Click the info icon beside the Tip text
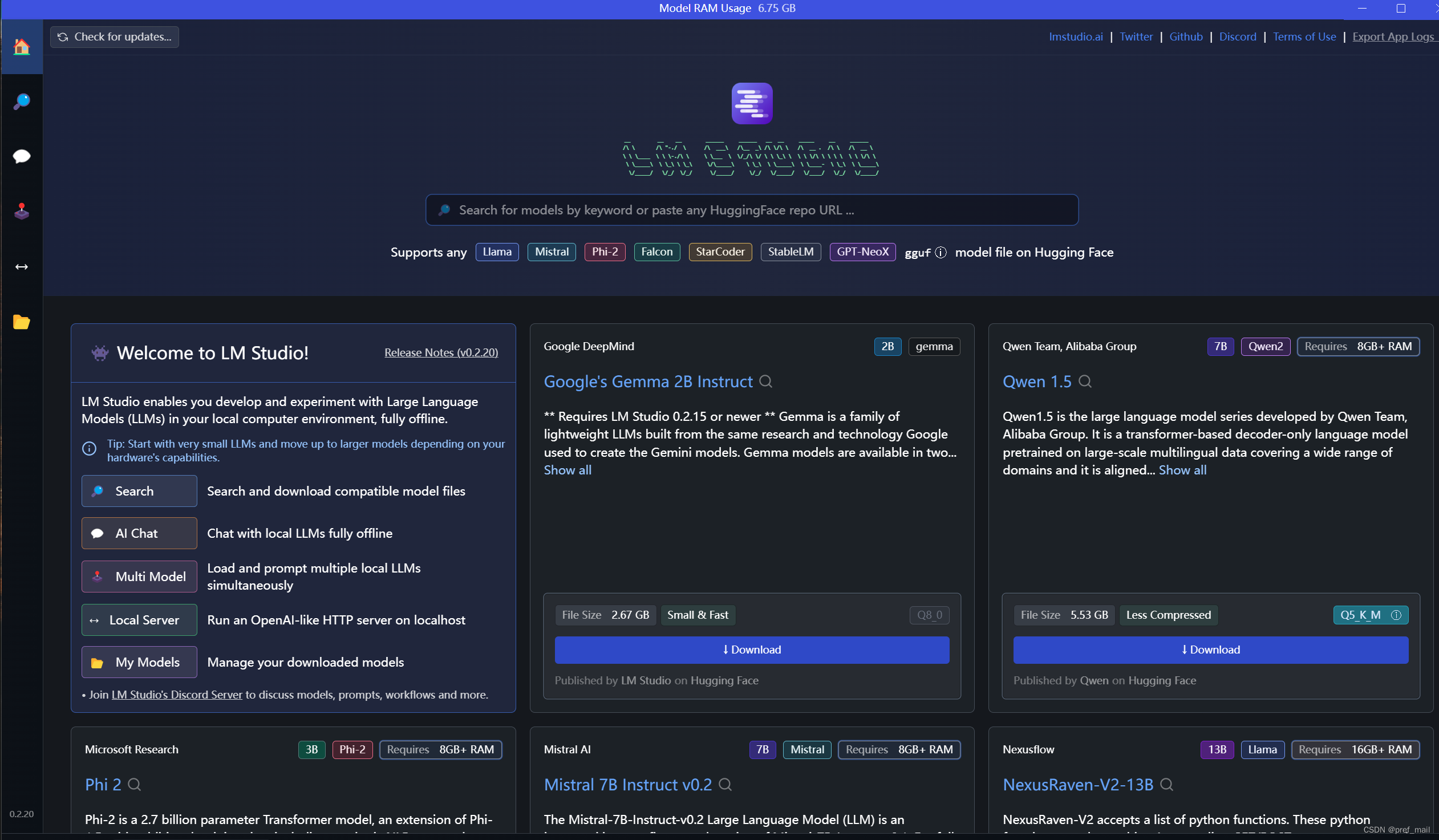This screenshot has width=1439, height=840. click(x=89, y=449)
